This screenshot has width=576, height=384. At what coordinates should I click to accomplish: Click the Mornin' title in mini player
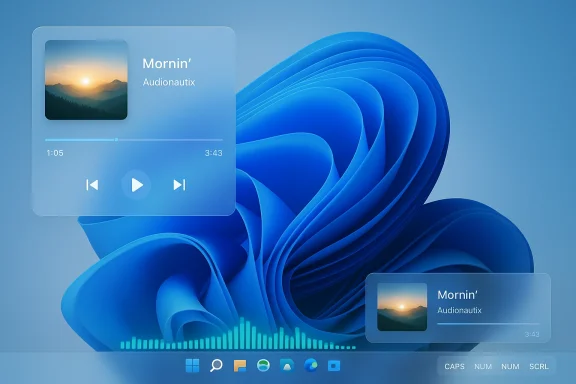pos(457,295)
